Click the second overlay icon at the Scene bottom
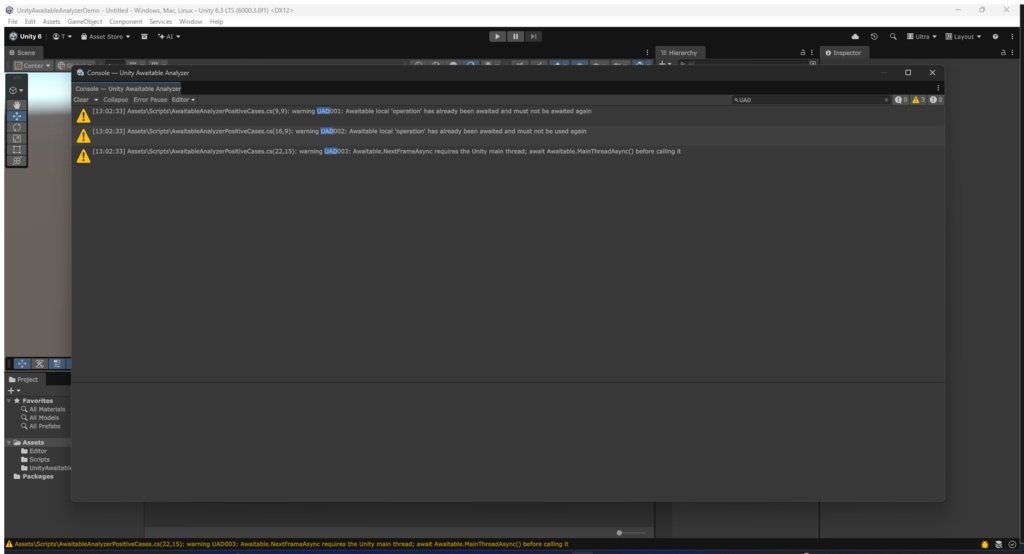This screenshot has height=554, width=1024. (39, 364)
